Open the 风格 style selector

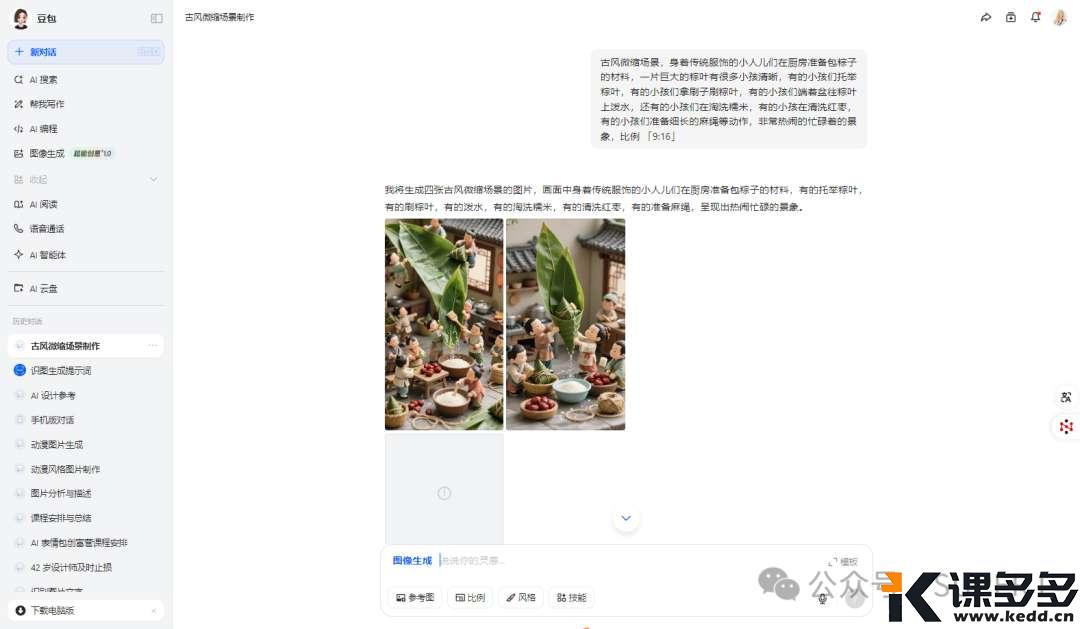pyautogui.click(x=521, y=597)
